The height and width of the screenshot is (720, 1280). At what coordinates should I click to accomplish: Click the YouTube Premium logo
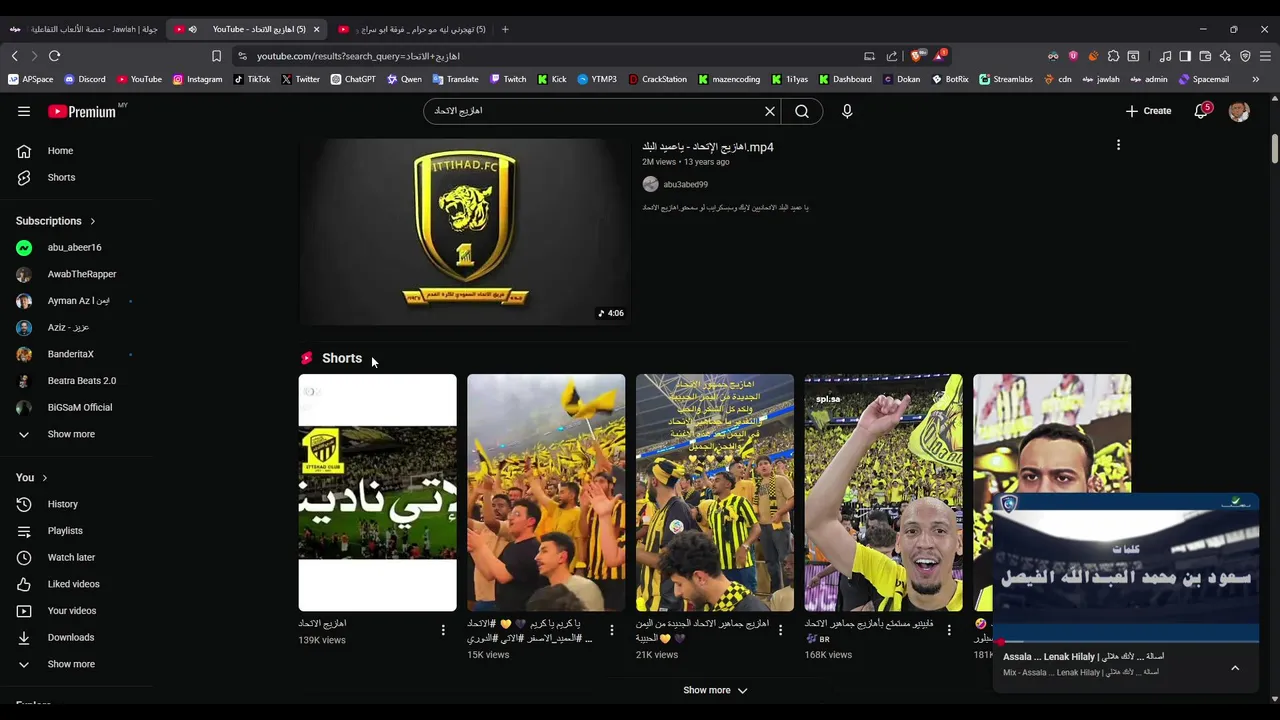click(82, 111)
